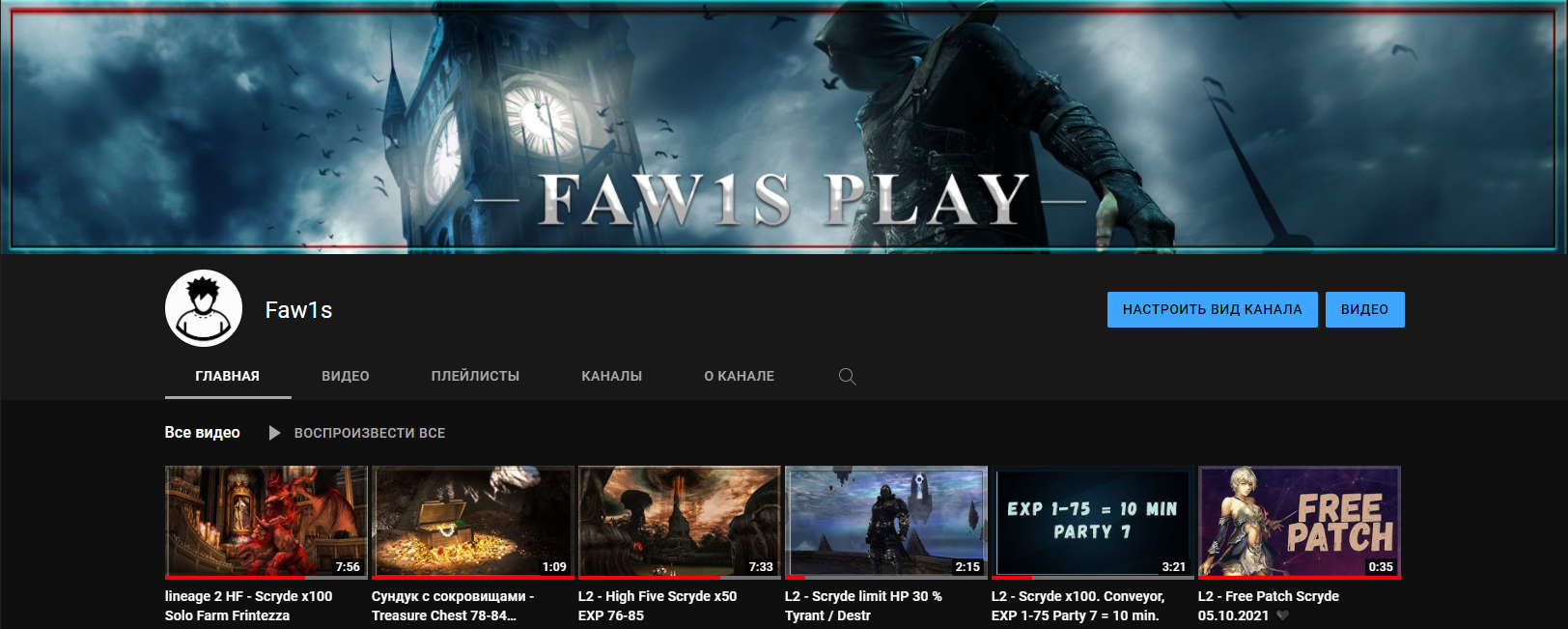Select the ГЛАВНАЯ tab
Screen dimensions: 1568x629
pyautogui.click(x=227, y=376)
